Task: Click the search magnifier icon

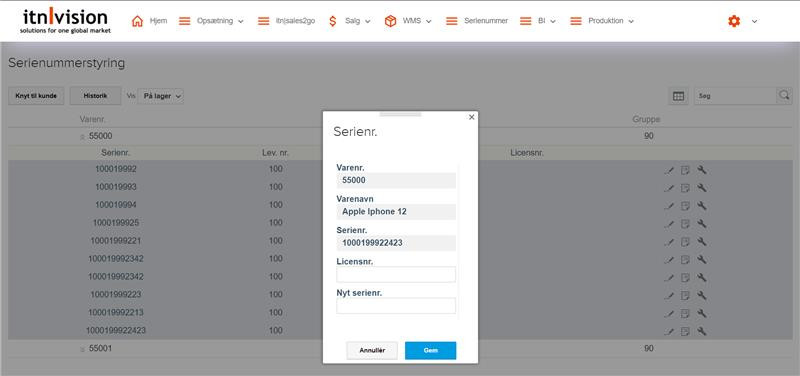Action: click(784, 95)
